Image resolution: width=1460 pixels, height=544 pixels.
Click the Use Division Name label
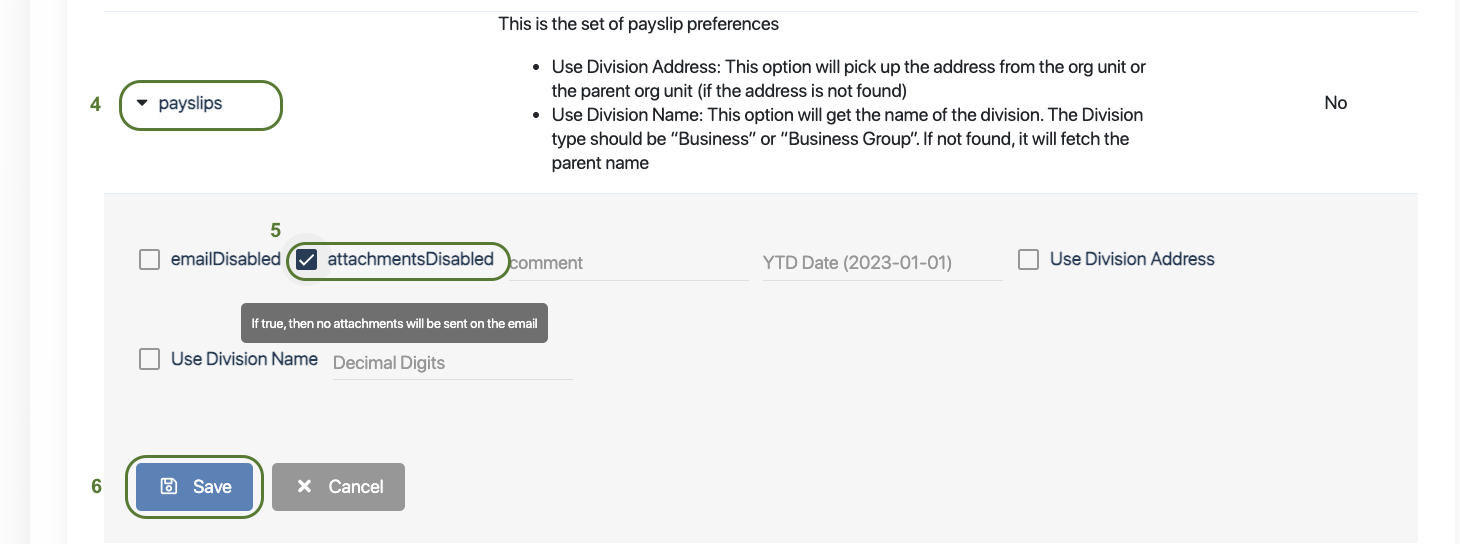tap(244, 359)
